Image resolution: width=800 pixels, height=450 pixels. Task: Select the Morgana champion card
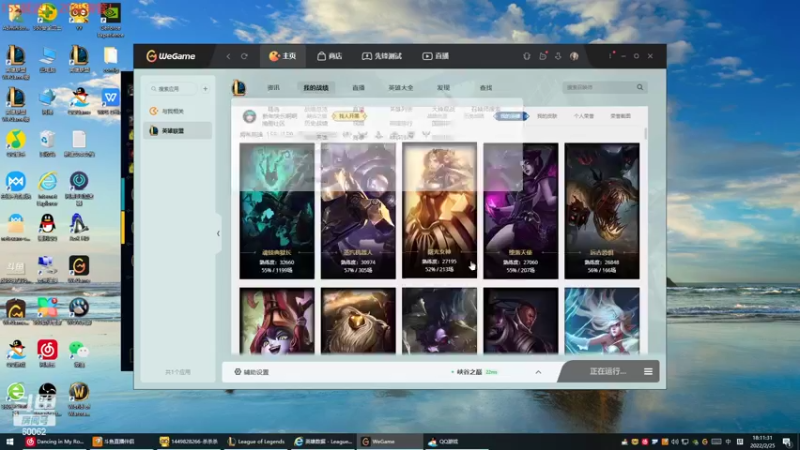[520, 211]
